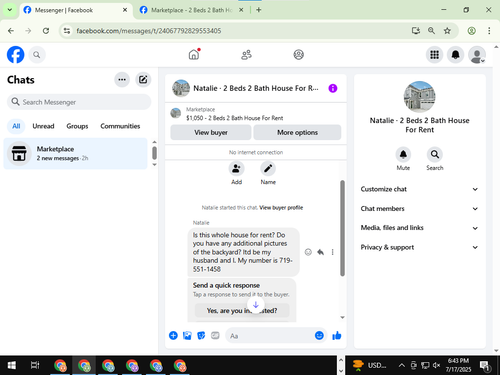Screen dimensions: 500x375
Task: Open the Groups circle icon in top navigation
Action: pyautogui.click(x=298, y=55)
